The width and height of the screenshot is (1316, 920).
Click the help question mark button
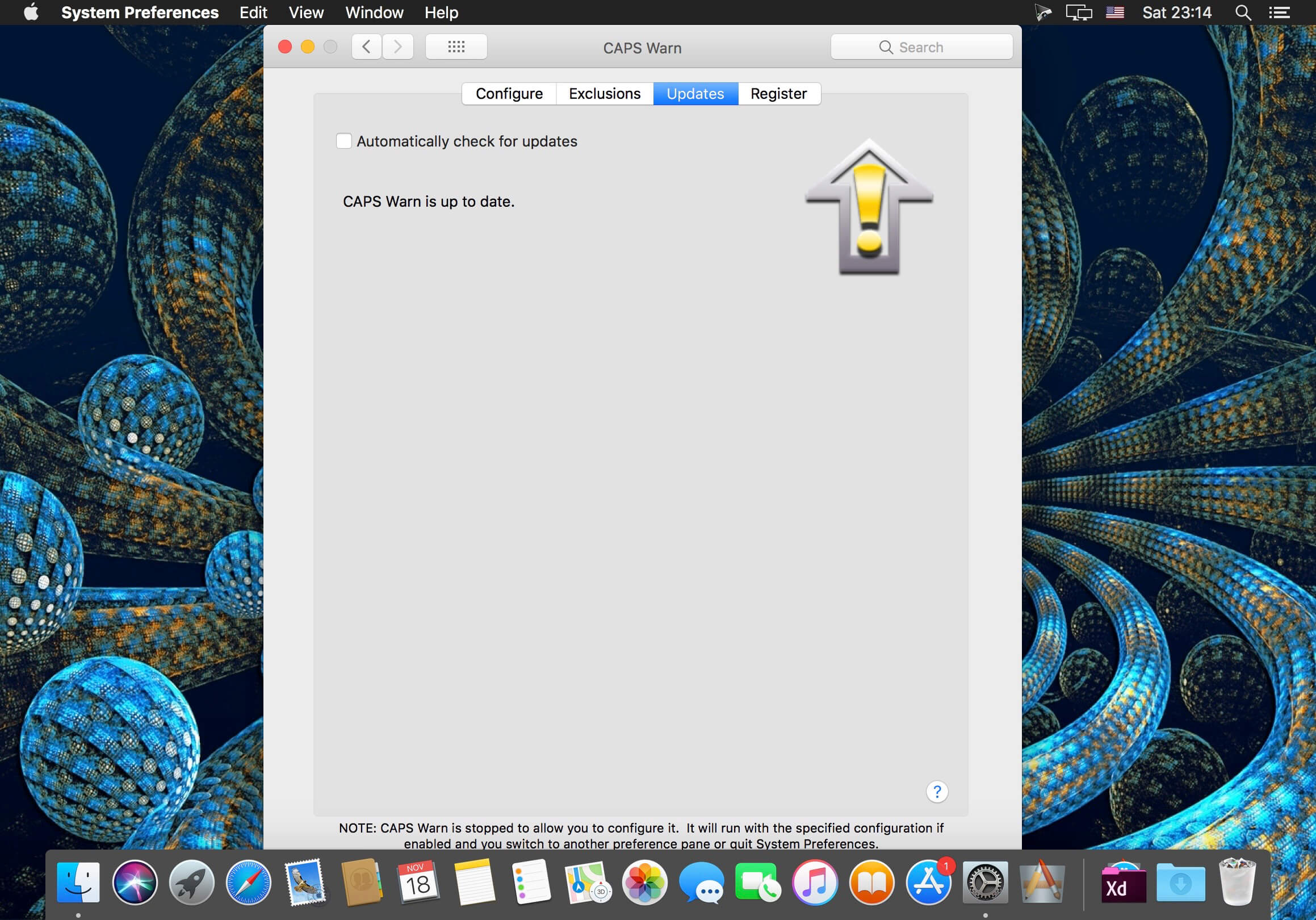point(937,792)
